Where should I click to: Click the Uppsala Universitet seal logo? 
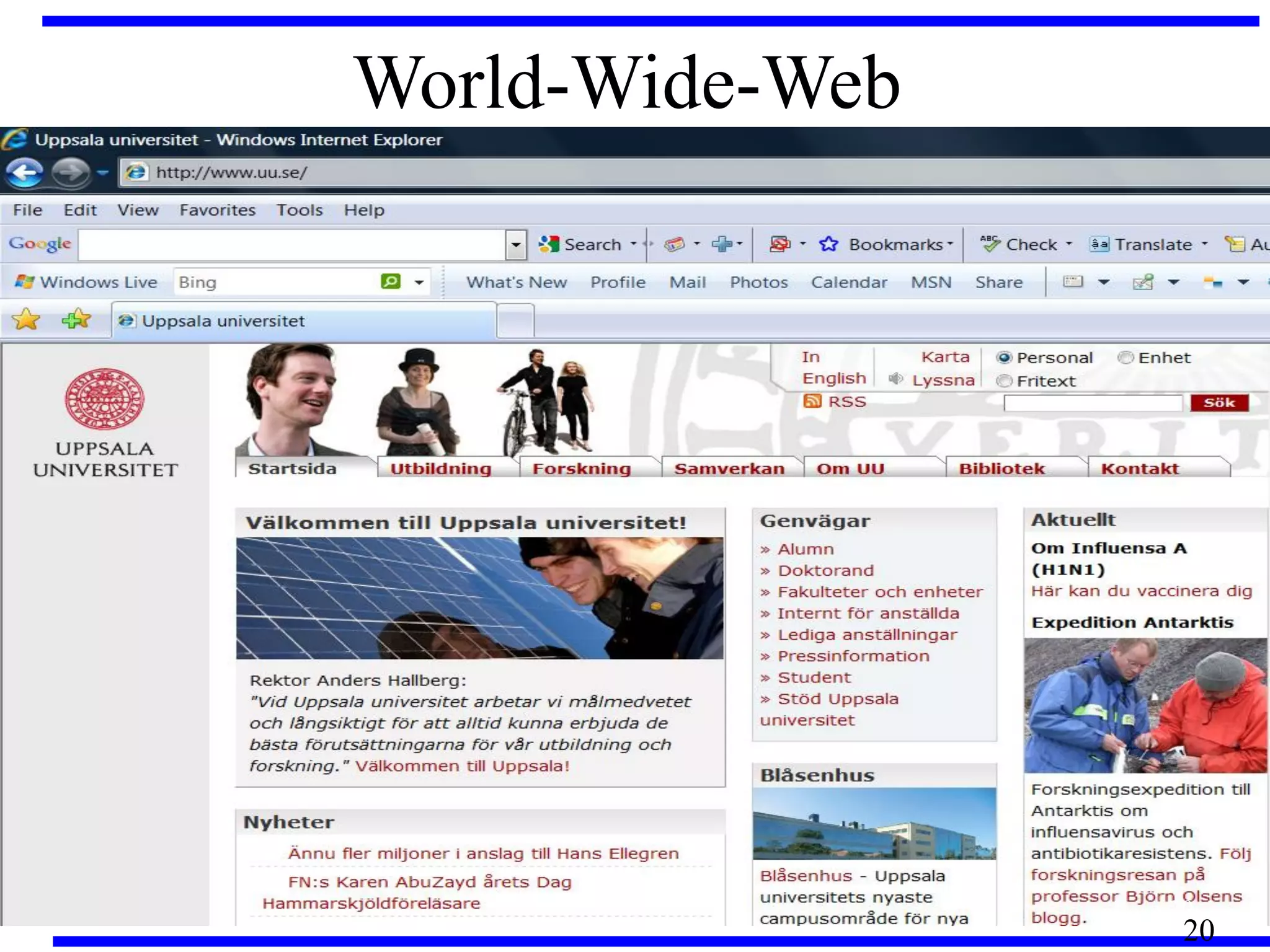pos(105,399)
